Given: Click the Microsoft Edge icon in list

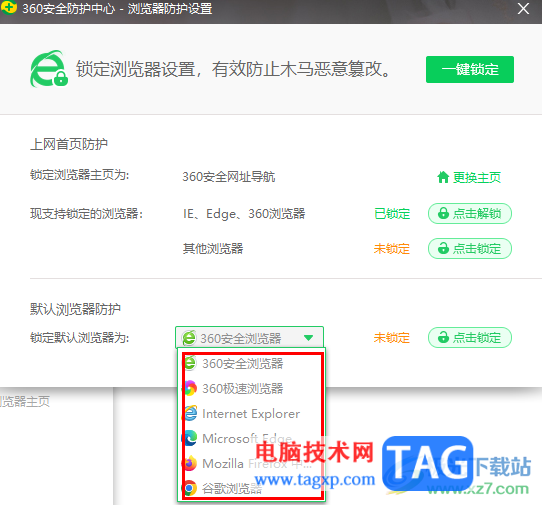Looking at the screenshot, I should pyautogui.click(x=190, y=438).
